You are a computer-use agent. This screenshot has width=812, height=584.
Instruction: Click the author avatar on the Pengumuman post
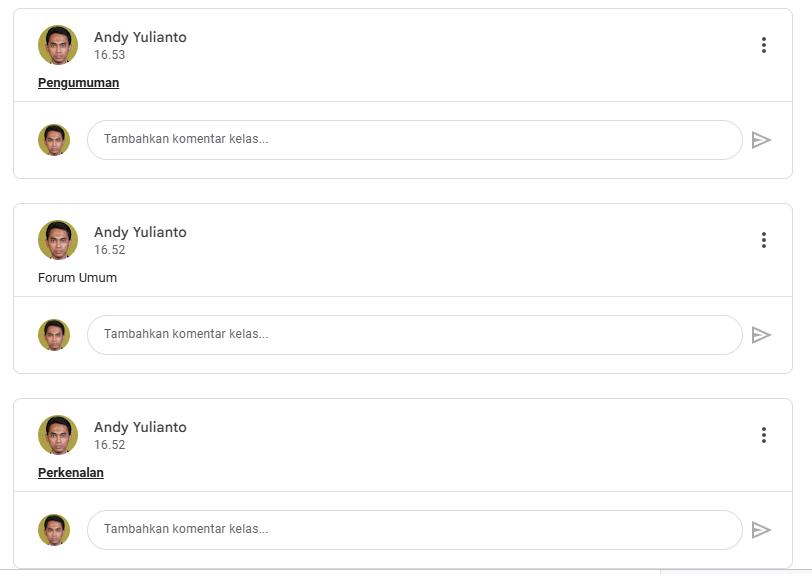coord(58,45)
